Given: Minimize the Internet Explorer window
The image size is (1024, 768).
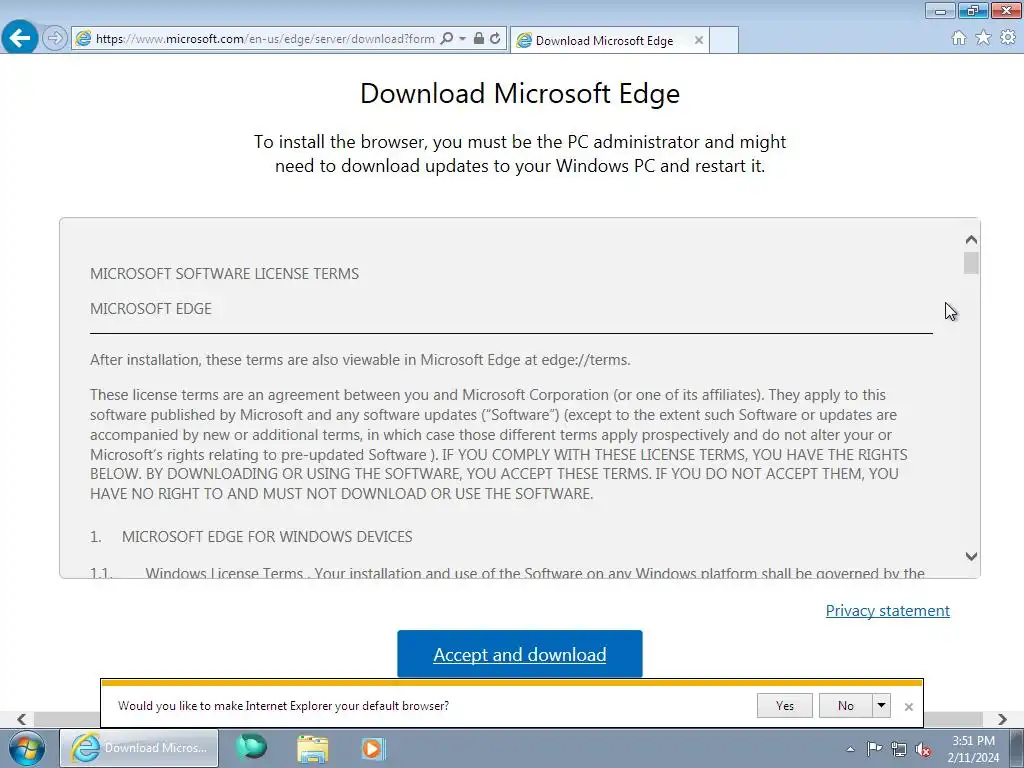Looking at the screenshot, I should [940, 10].
